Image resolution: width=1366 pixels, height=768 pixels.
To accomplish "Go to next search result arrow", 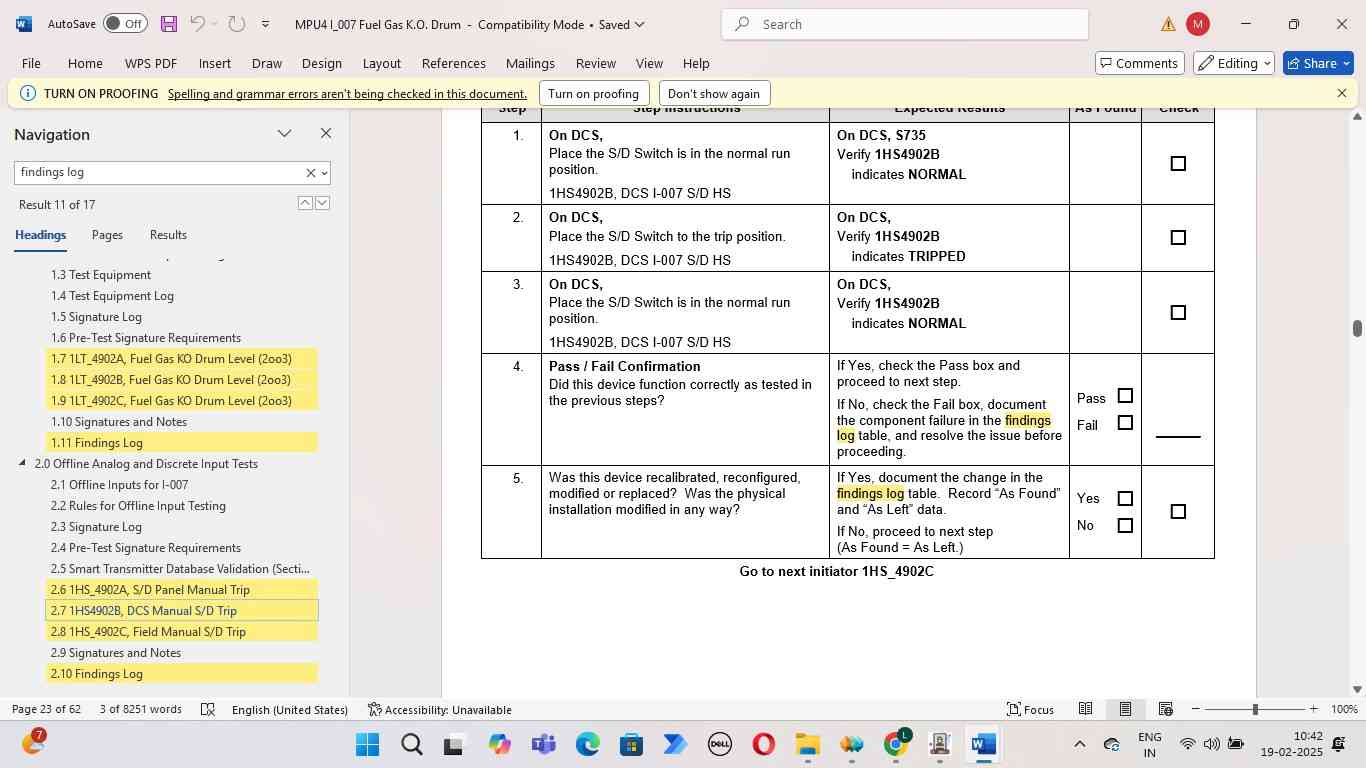I will click(x=322, y=203).
